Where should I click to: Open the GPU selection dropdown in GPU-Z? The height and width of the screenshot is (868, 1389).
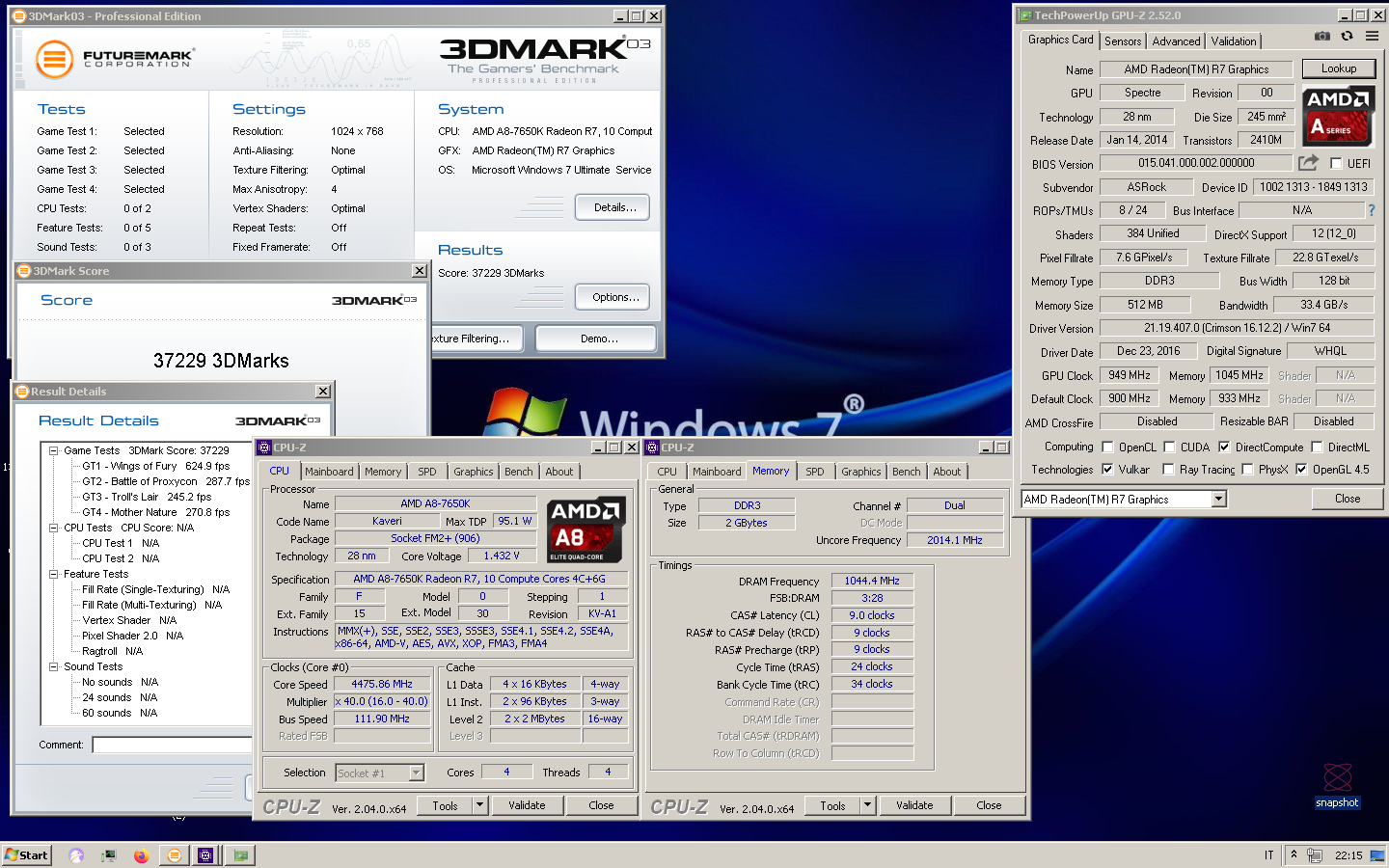tap(1219, 500)
